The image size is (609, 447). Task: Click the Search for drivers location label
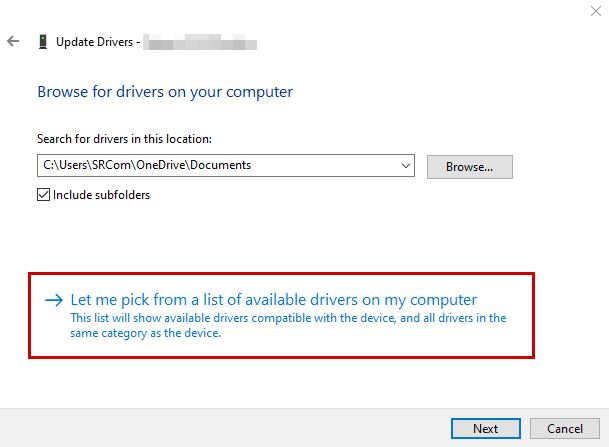[124, 139]
